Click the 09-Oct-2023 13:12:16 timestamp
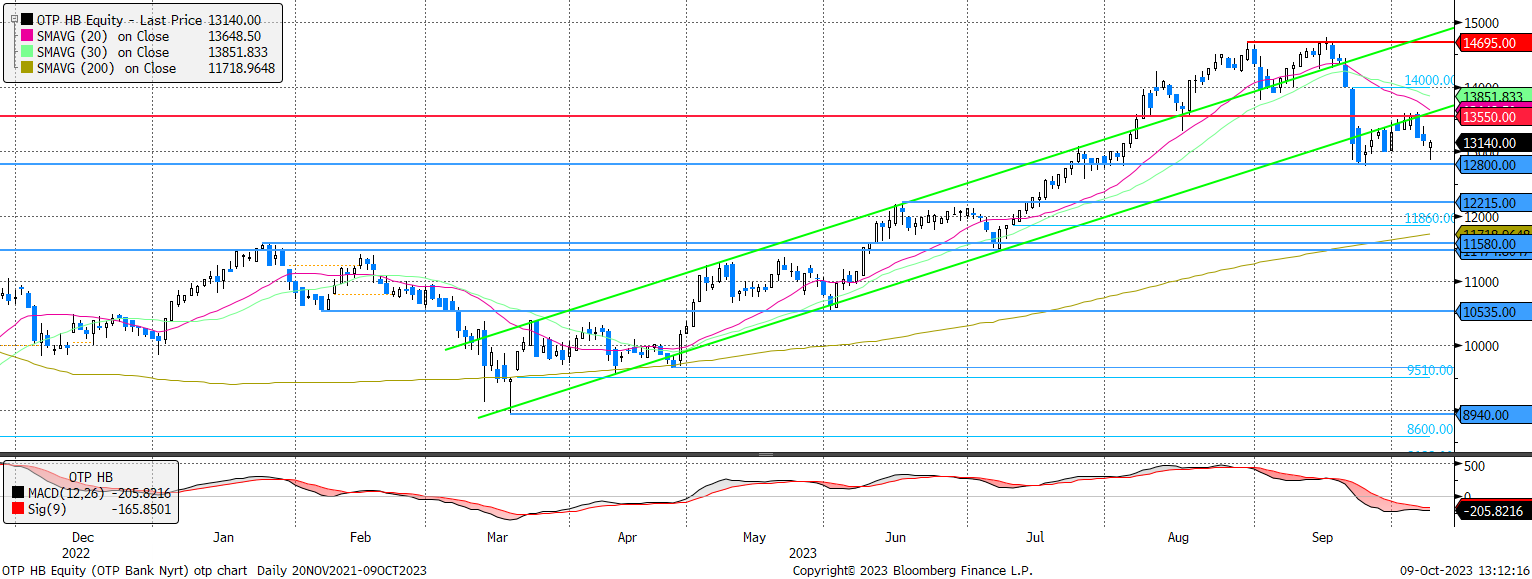Viewport: 1532px width, 579px height. click(1464, 571)
